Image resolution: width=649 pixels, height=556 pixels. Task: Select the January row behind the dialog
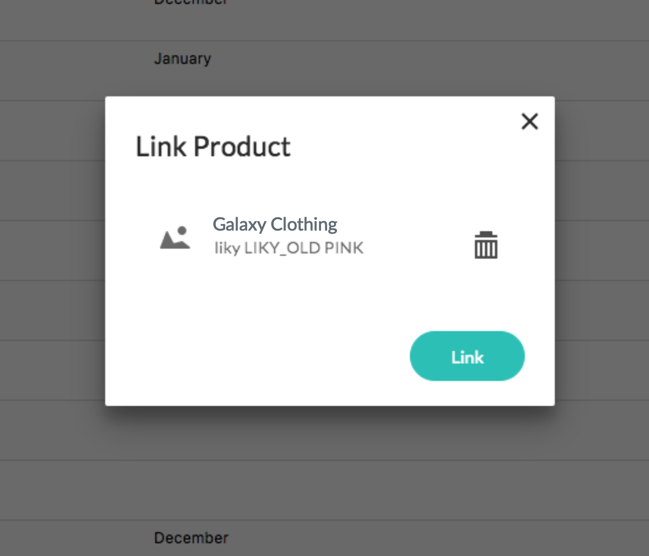click(x=182, y=59)
